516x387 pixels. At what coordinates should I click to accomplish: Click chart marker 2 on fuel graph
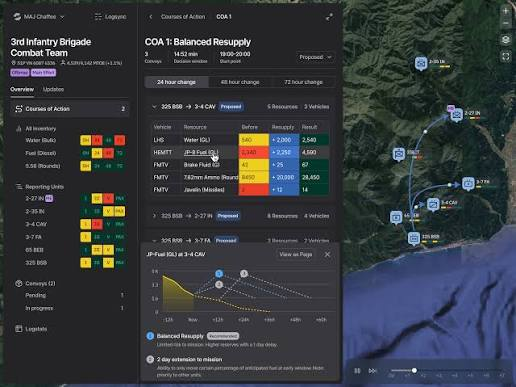(x=219, y=284)
